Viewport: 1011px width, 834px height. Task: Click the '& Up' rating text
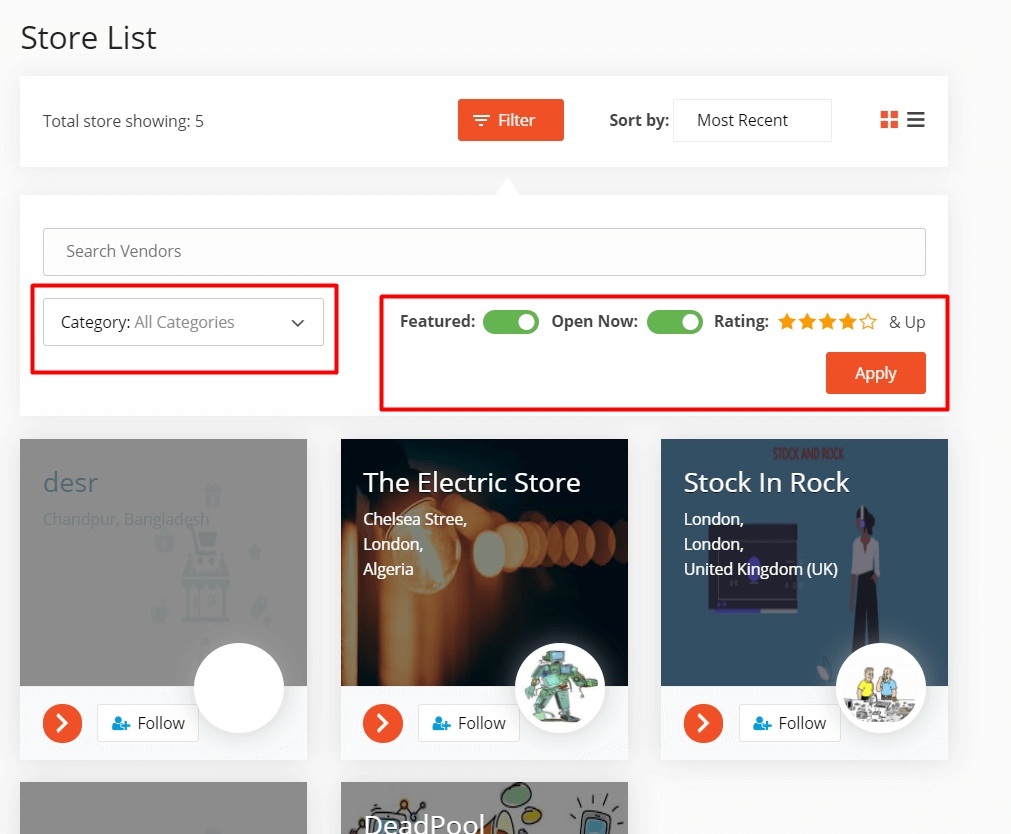pos(907,322)
